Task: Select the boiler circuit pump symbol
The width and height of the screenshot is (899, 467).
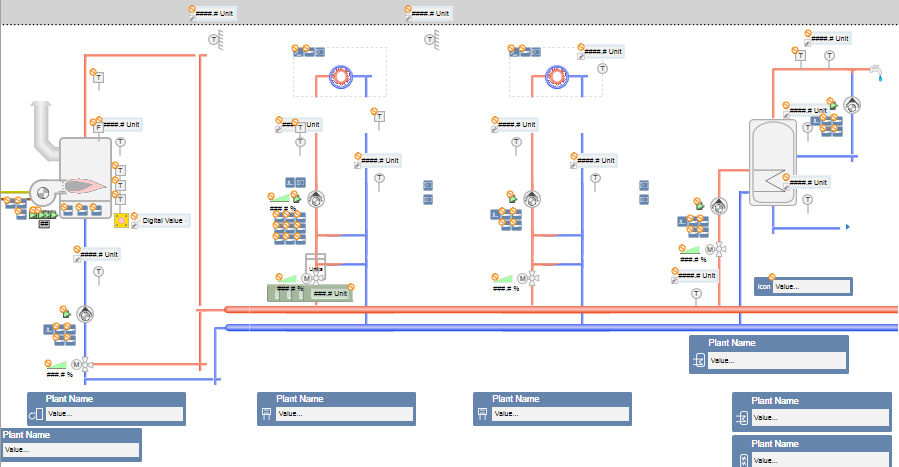Action: point(86,314)
